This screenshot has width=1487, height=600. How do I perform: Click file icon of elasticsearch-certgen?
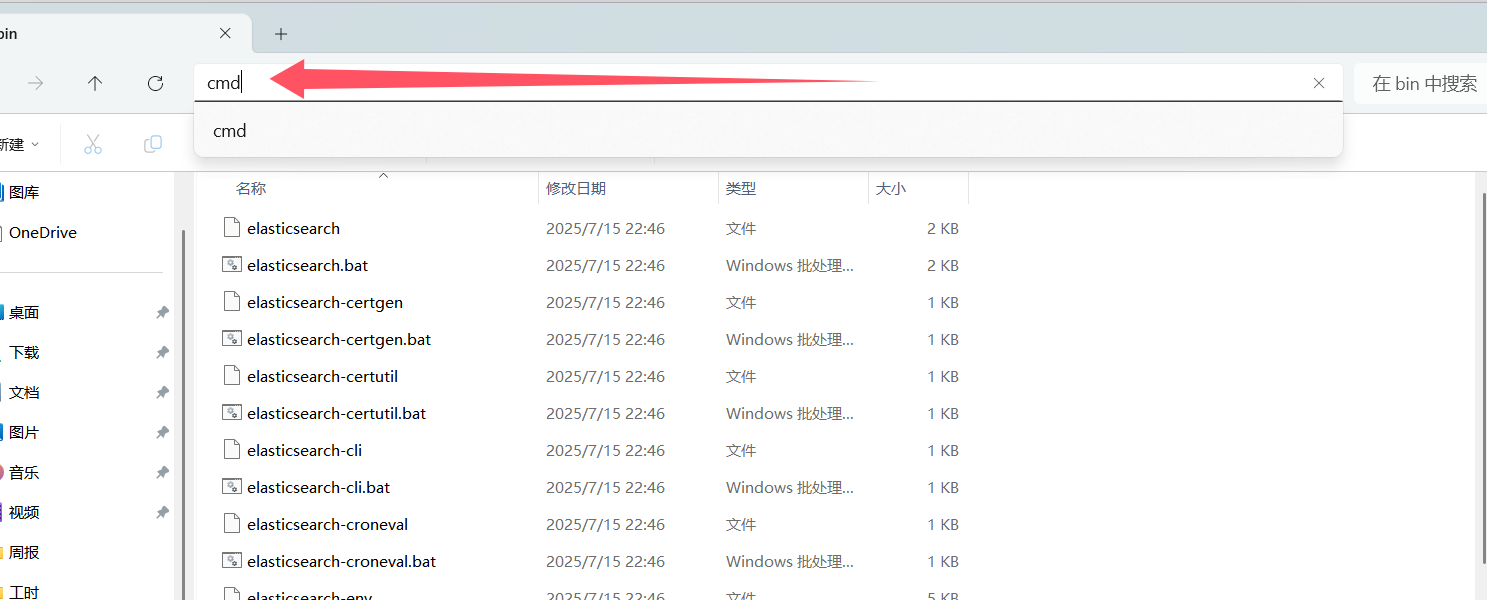pyautogui.click(x=231, y=302)
